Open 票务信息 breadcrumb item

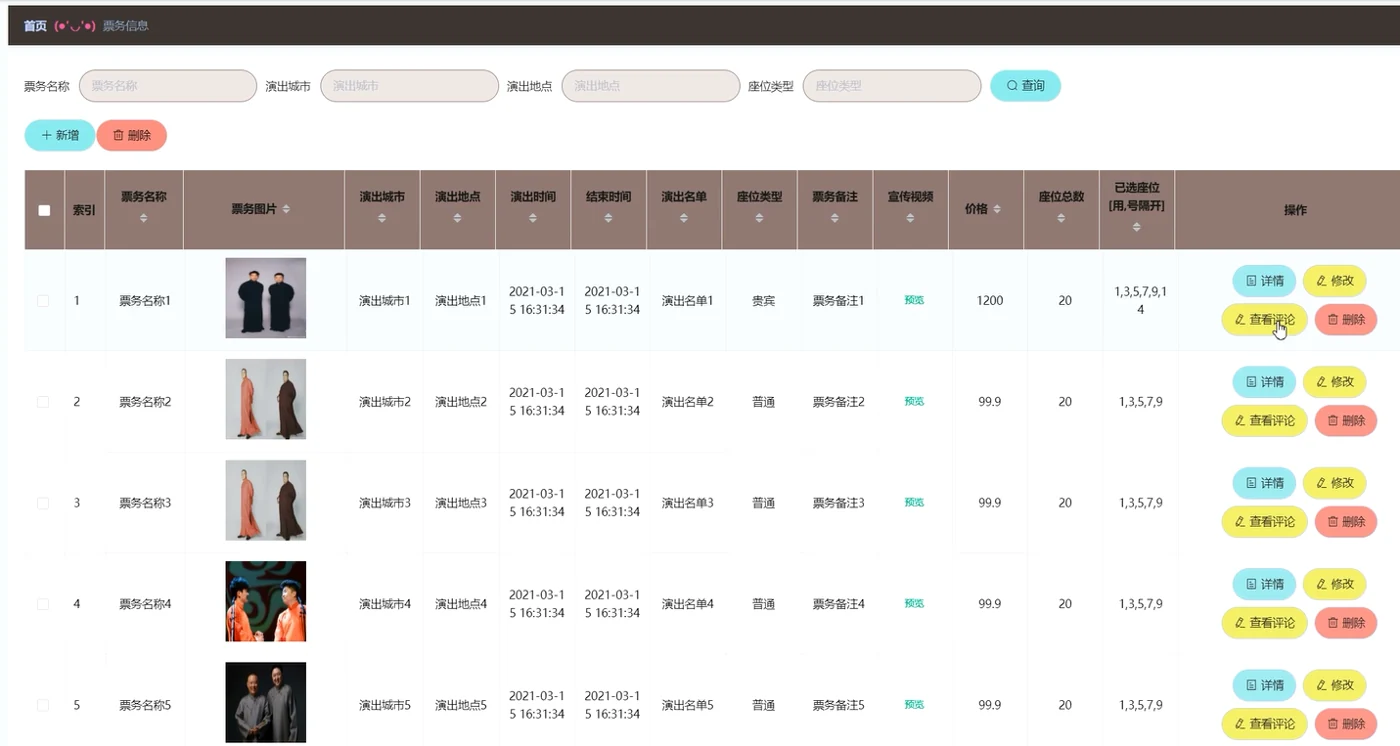[126, 26]
